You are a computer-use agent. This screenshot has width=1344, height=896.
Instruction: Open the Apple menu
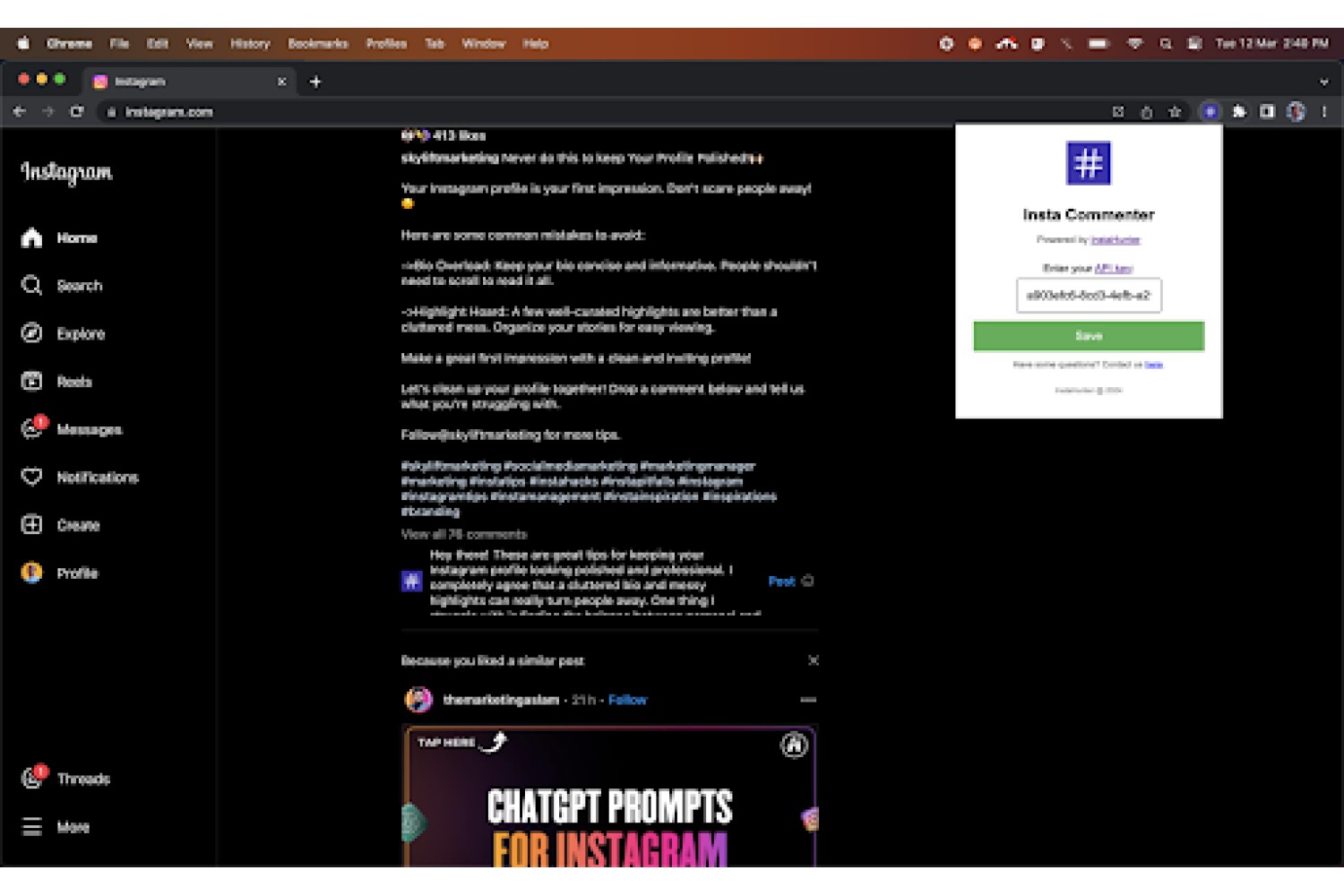pos(23,43)
